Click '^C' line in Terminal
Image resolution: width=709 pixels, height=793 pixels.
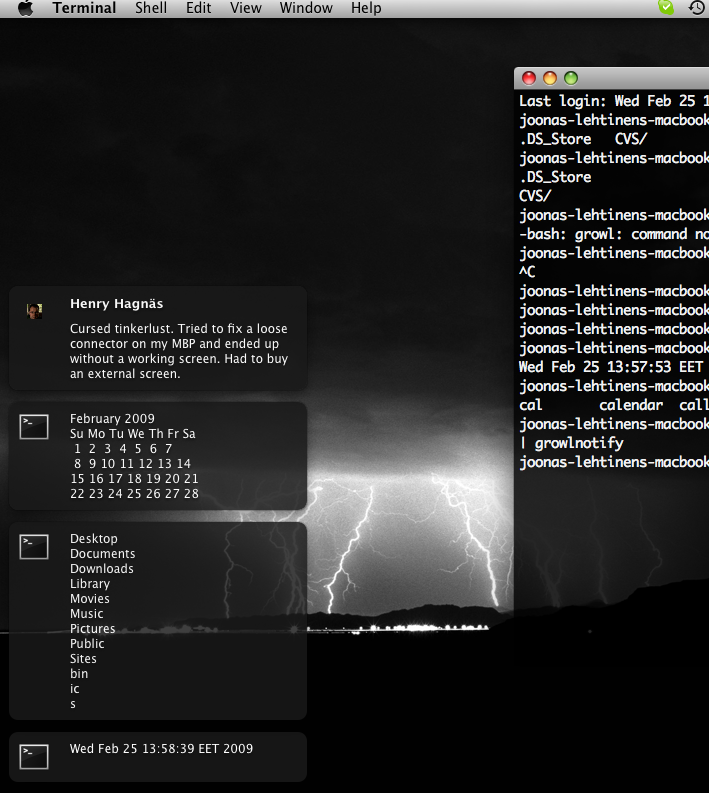click(527, 272)
